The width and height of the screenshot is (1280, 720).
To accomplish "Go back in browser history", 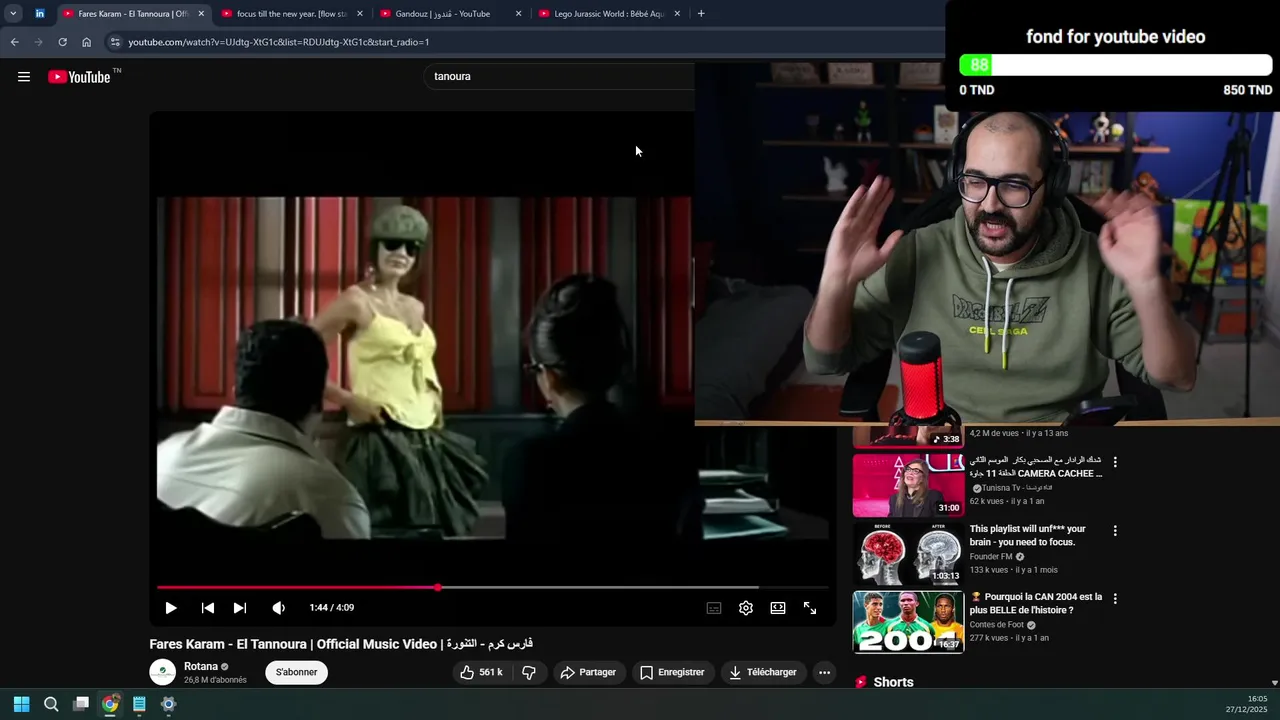I will [14, 42].
